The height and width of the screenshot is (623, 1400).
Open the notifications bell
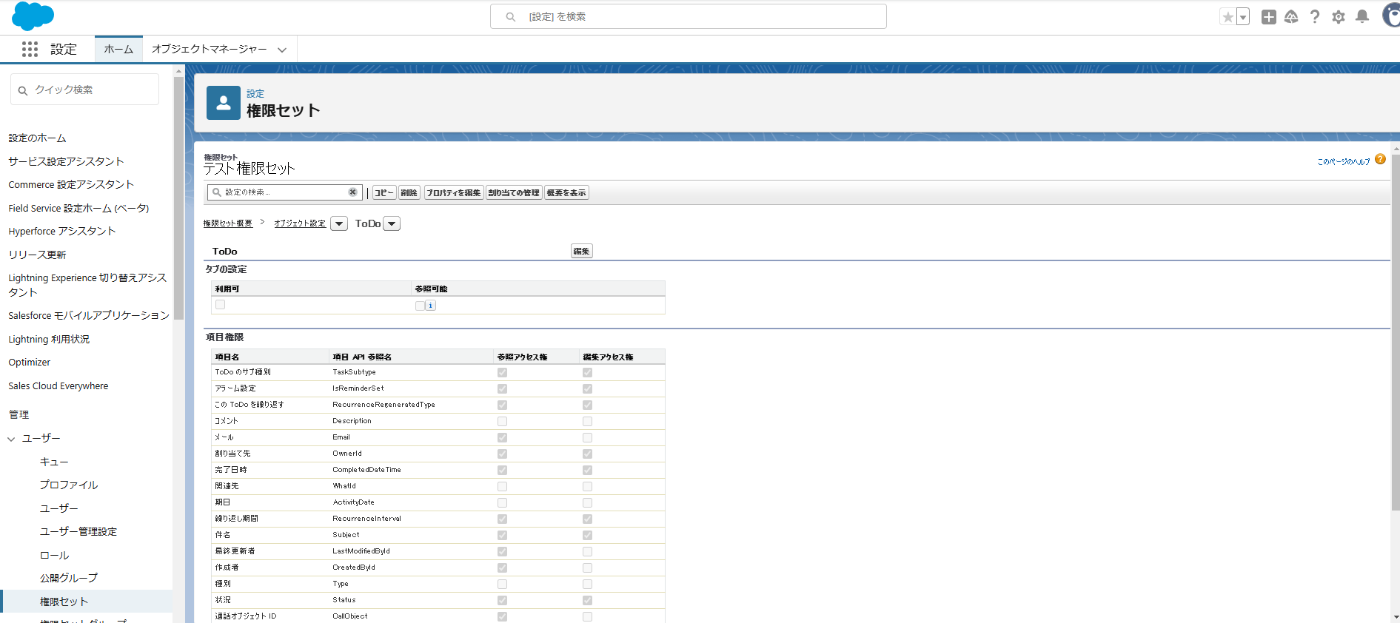[x=1362, y=17]
